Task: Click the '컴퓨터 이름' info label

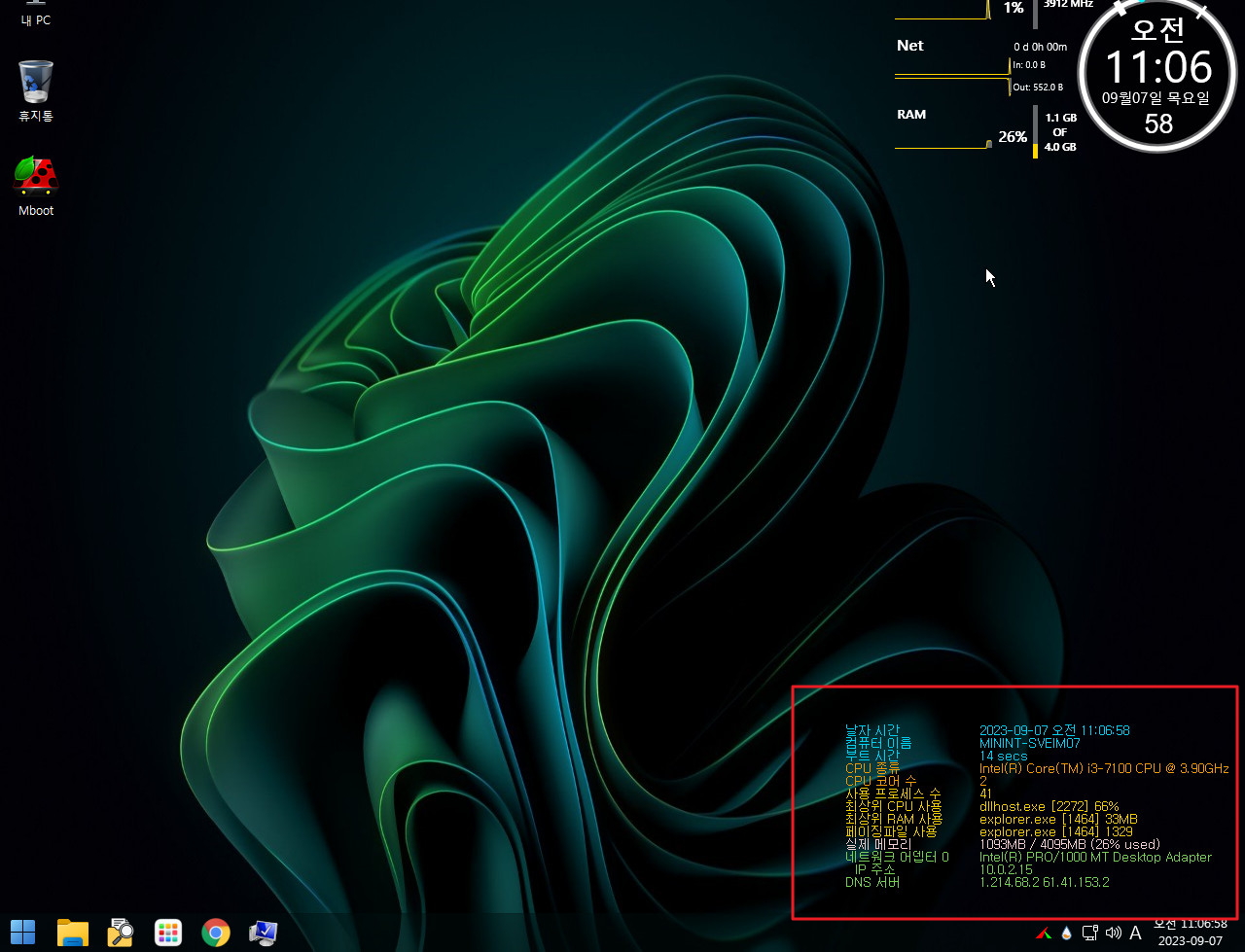Action: [x=878, y=743]
